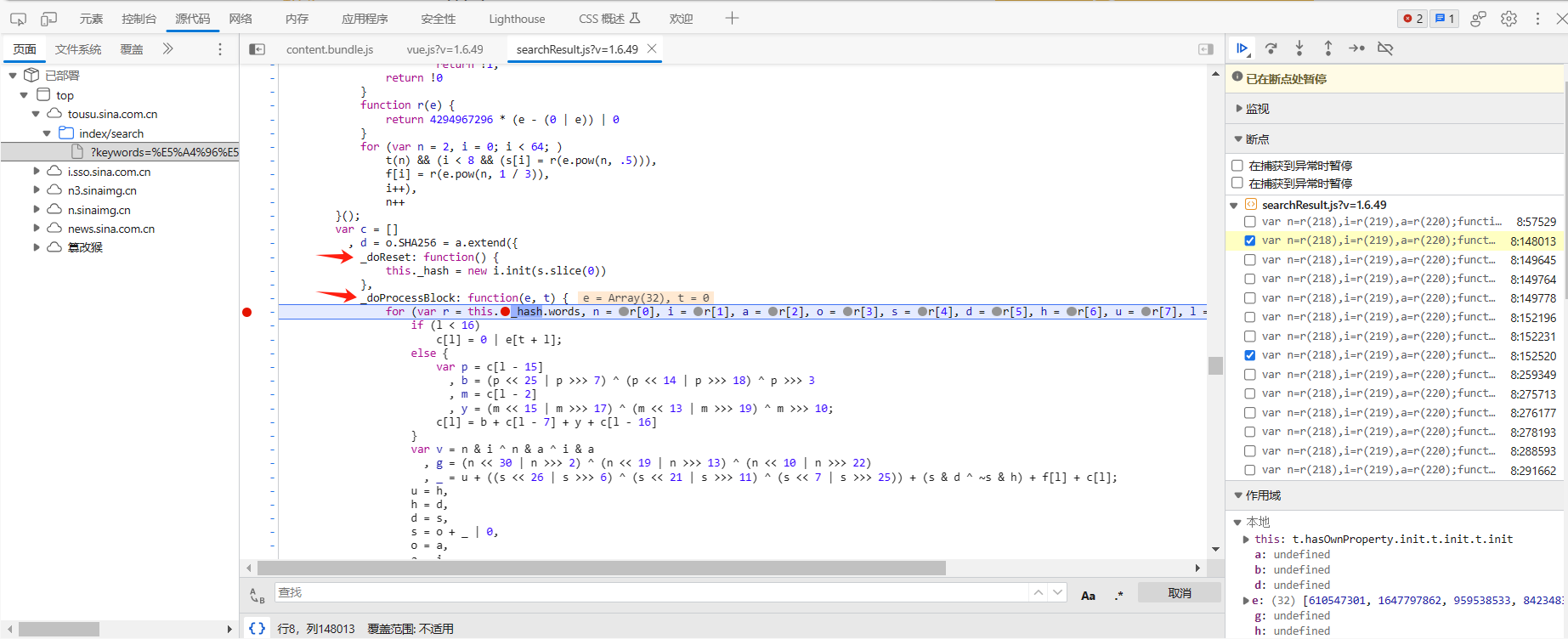This screenshot has height=639, width=1568.
Task: Expand the e array variable in scope
Action: (x=1247, y=601)
